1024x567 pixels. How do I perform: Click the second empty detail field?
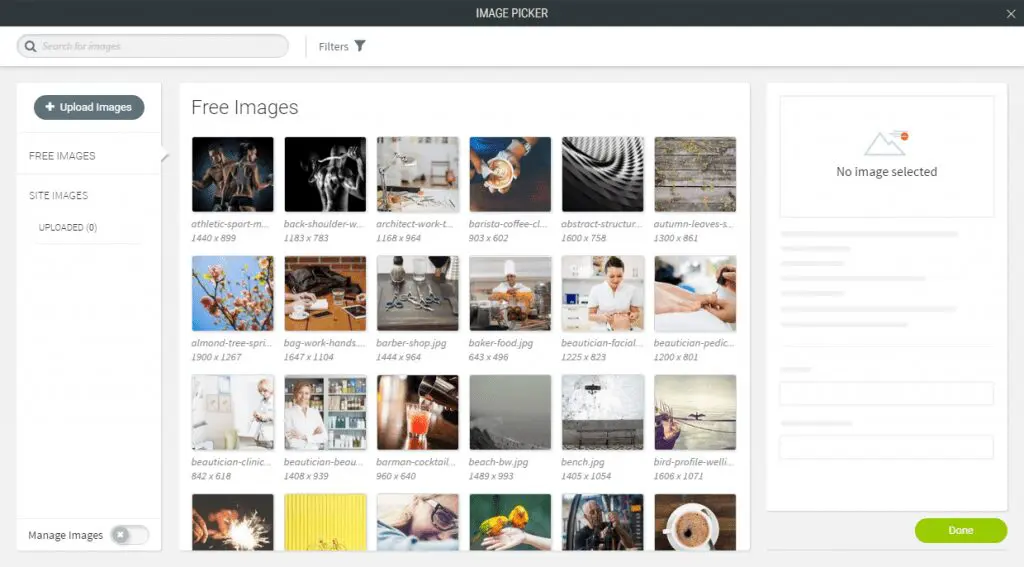(886, 447)
